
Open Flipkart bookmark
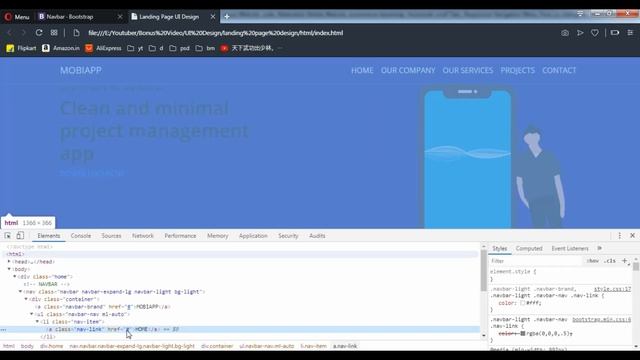tap(21, 48)
